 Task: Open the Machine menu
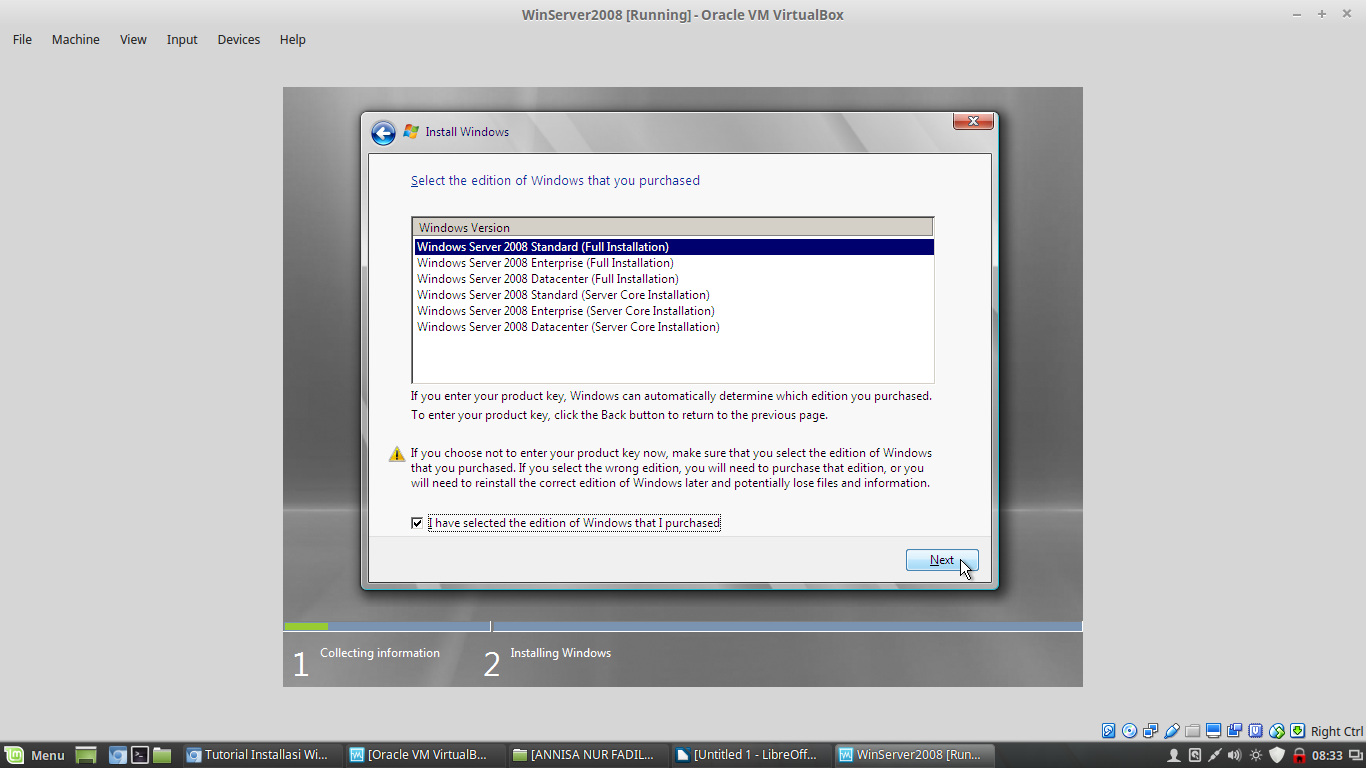click(x=76, y=40)
